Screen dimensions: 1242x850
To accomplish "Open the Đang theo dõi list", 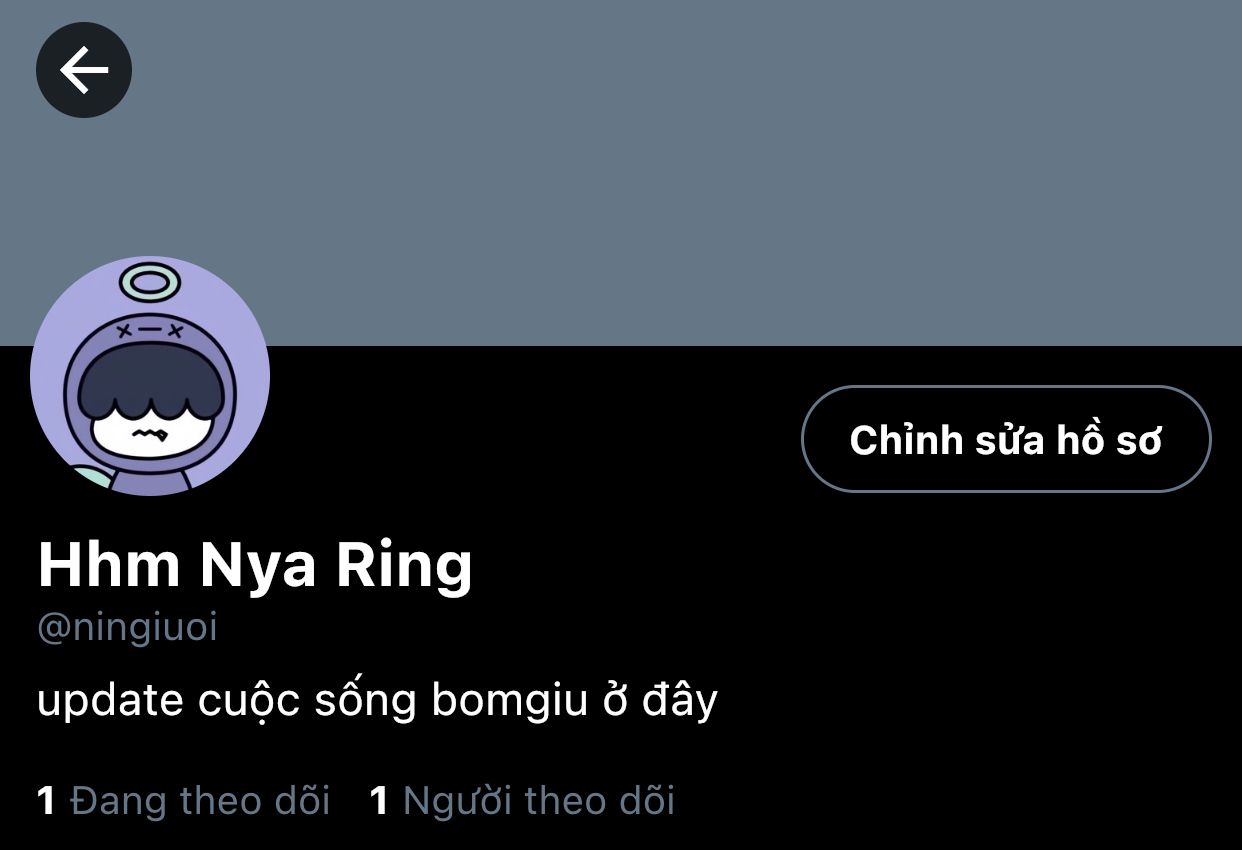I will pyautogui.click(x=183, y=801).
